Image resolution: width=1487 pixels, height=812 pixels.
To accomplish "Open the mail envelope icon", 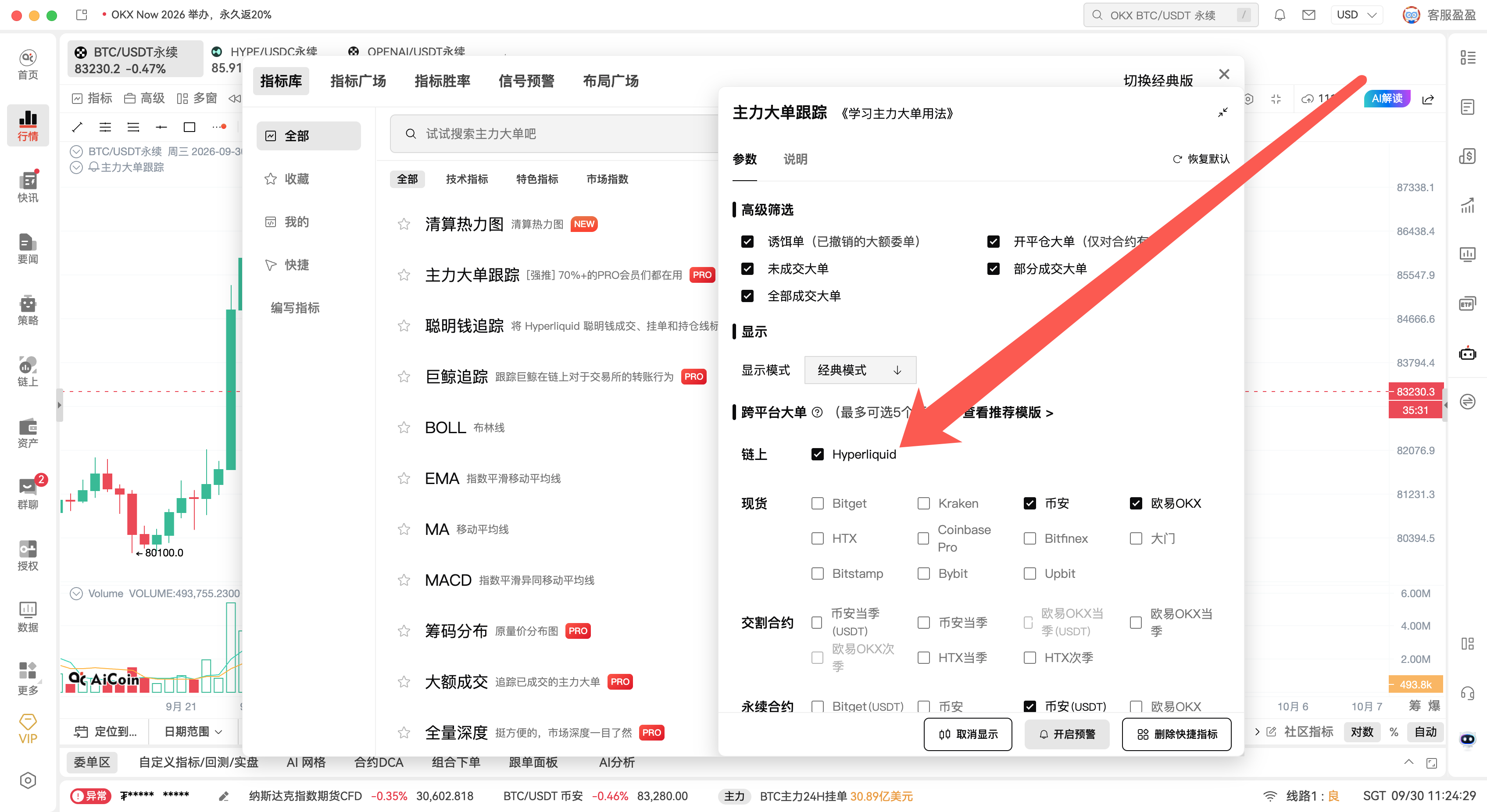I will pyautogui.click(x=1308, y=15).
